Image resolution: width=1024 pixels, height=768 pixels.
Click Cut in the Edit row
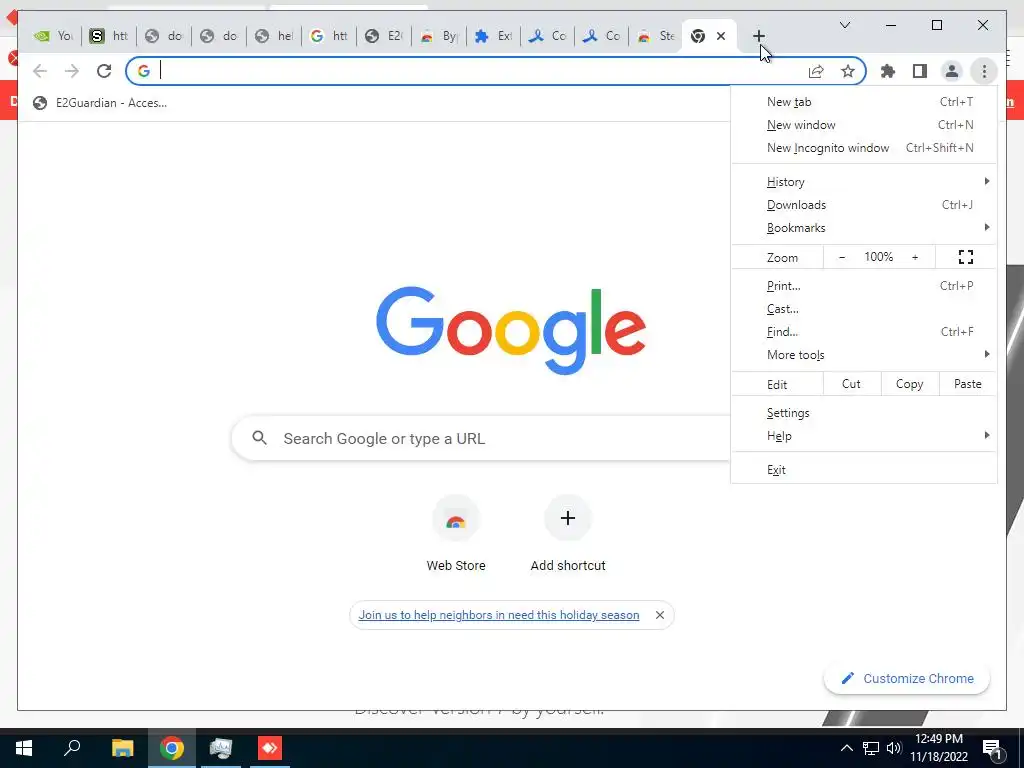tap(851, 384)
